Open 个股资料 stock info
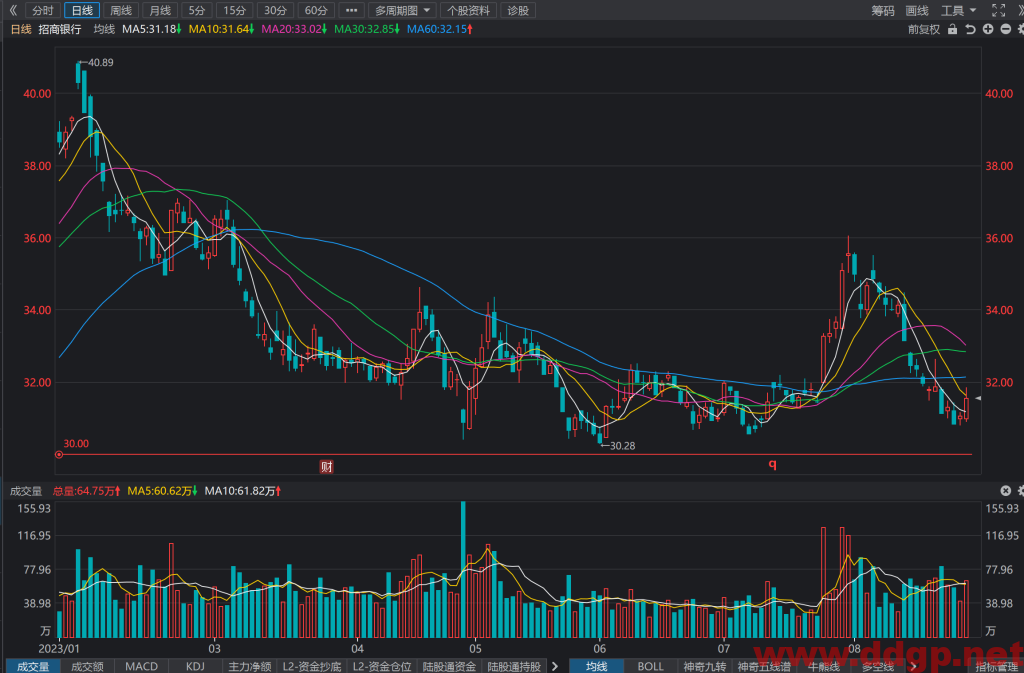This screenshot has height=673, width=1024. point(468,10)
